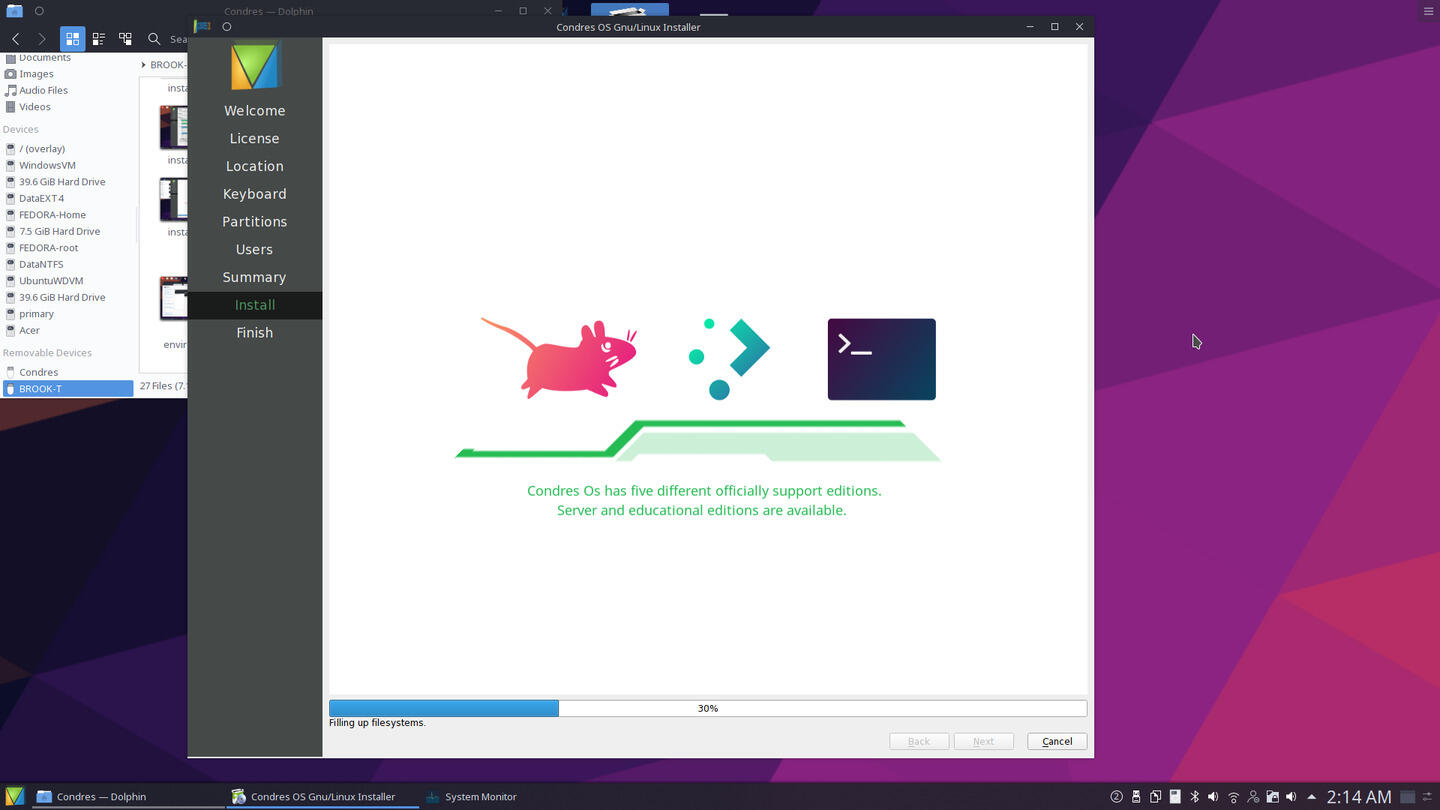1440x810 pixels.
Task: Select the Summary step in installer sidebar
Action: coord(255,277)
